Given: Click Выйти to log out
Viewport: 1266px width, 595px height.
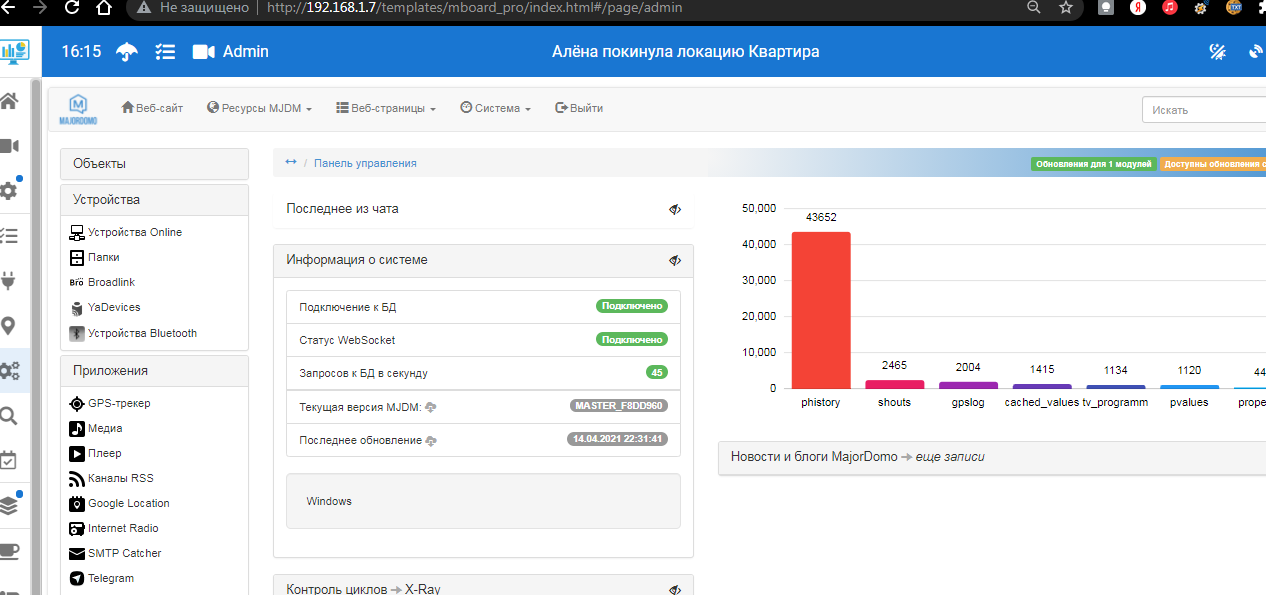Looking at the screenshot, I should pyautogui.click(x=579, y=108).
